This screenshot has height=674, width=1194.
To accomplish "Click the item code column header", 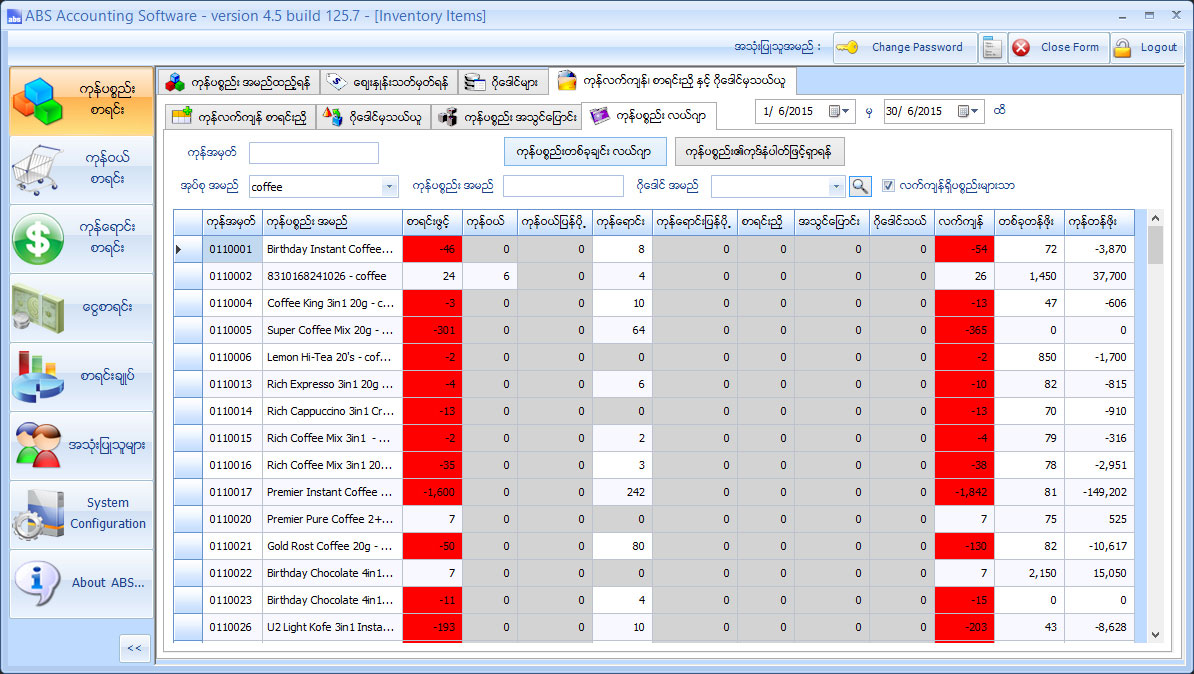I will [233, 222].
